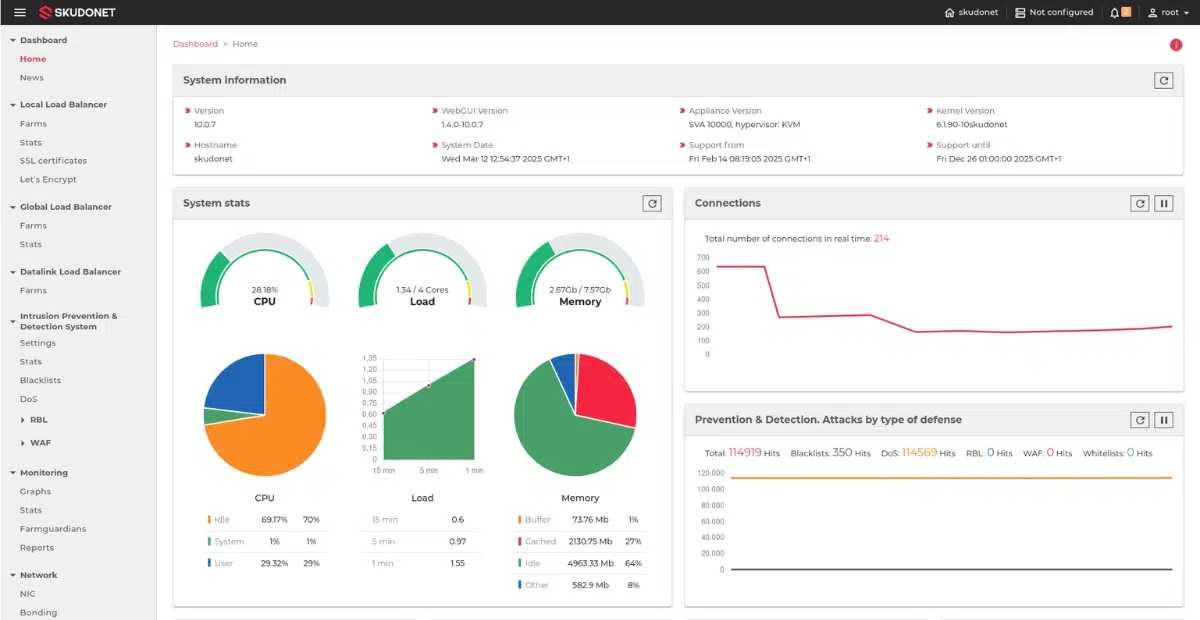Pause the Connections real-time updates
The image size is (1200, 620).
pyautogui.click(x=1164, y=203)
